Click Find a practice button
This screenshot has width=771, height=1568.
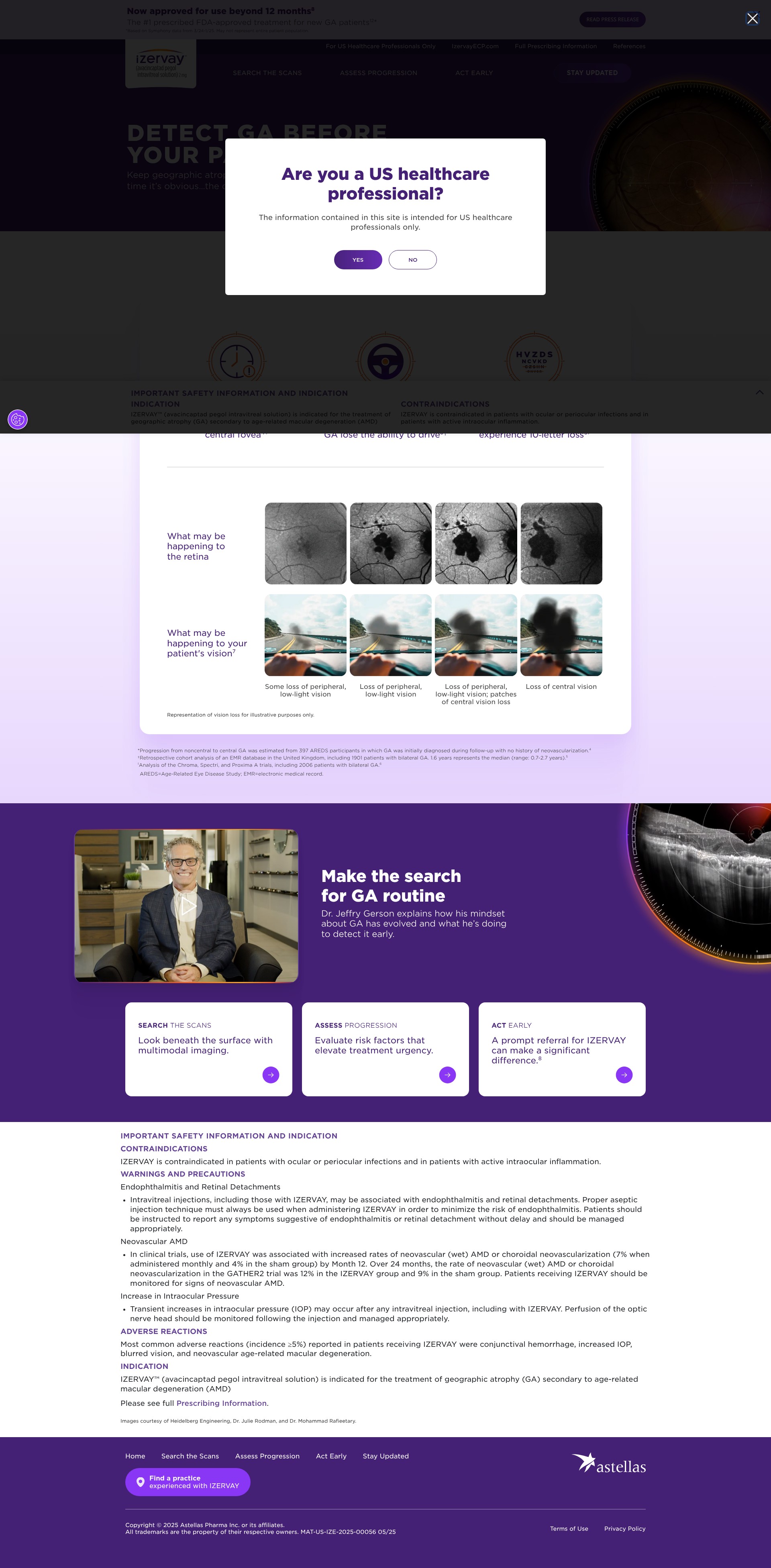pos(188,1482)
